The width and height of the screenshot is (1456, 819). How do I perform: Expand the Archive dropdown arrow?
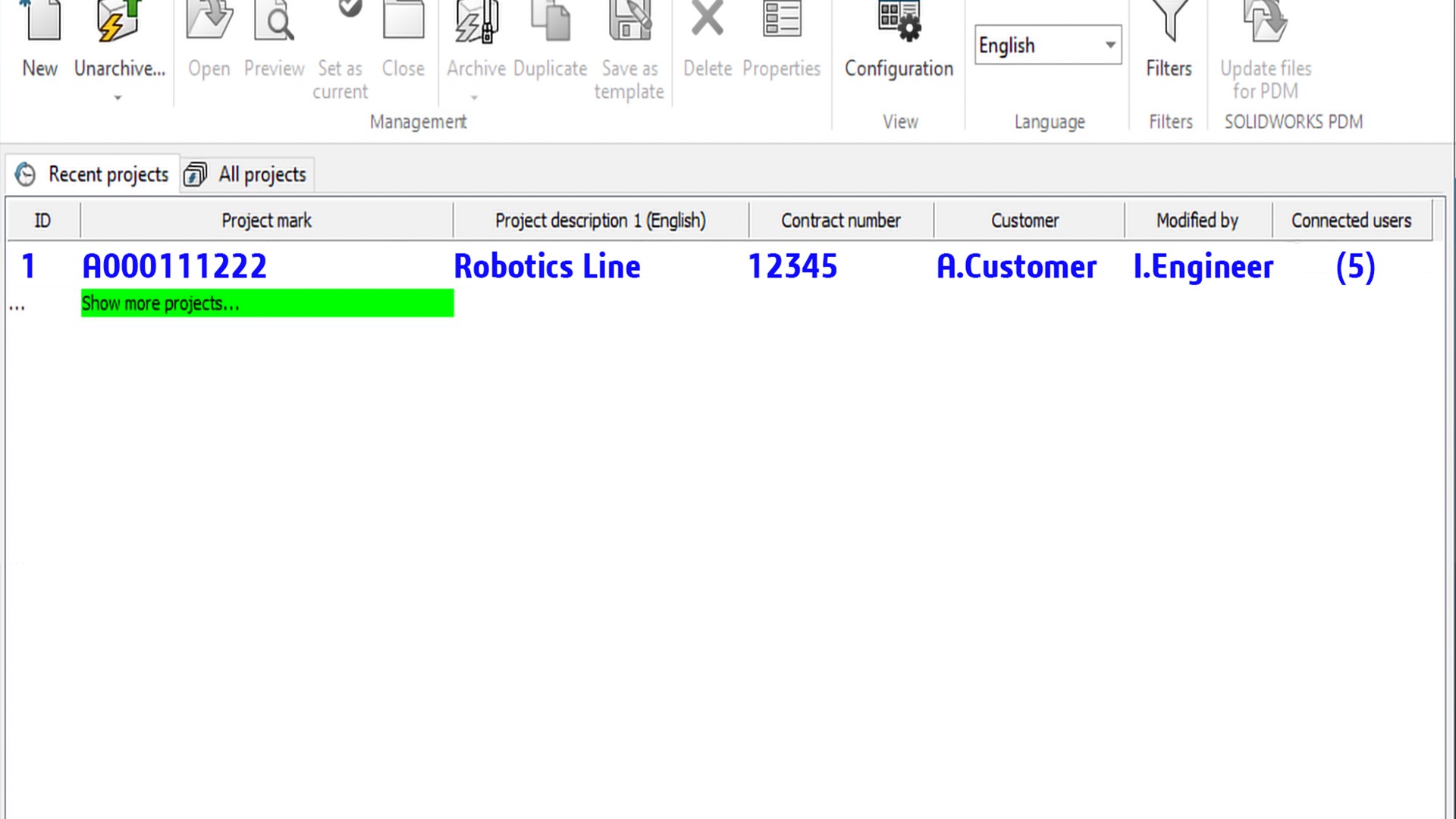pos(475,97)
